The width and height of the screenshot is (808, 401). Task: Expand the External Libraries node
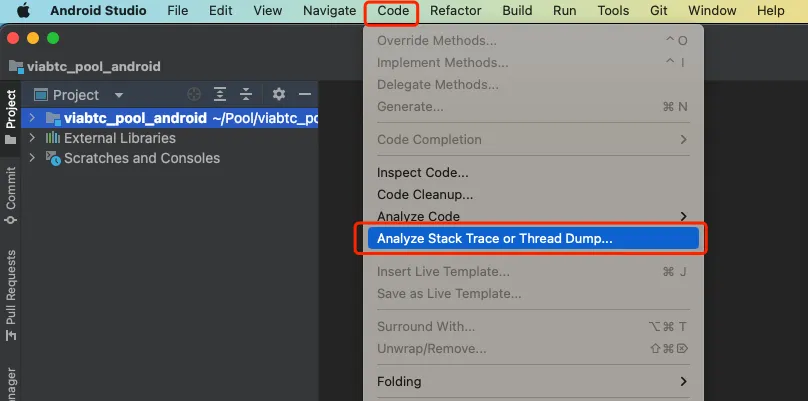click(32, 138)
